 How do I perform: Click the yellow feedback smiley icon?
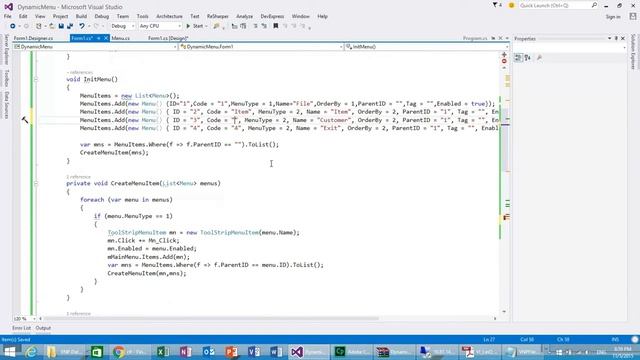coord(511,5)
